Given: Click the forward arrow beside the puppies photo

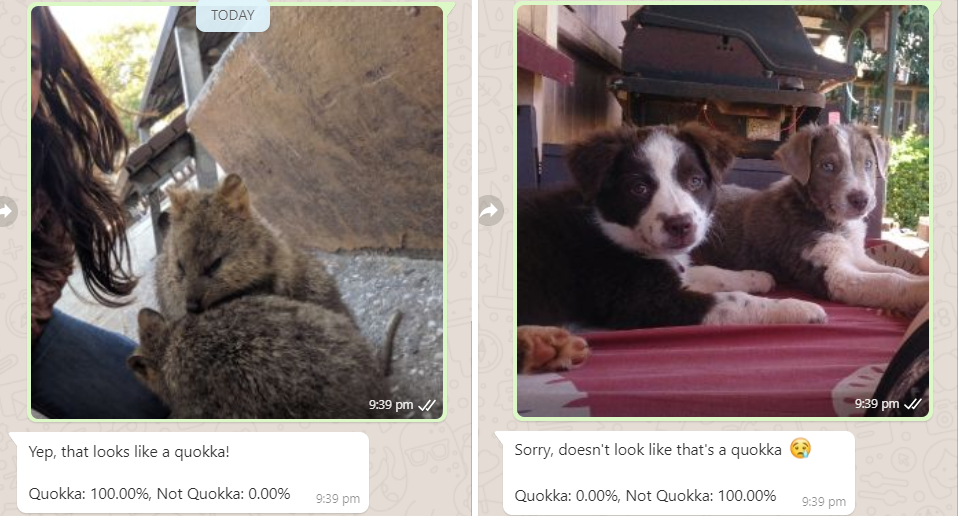Looking at the screenshot, I should [x=491, y=211].
